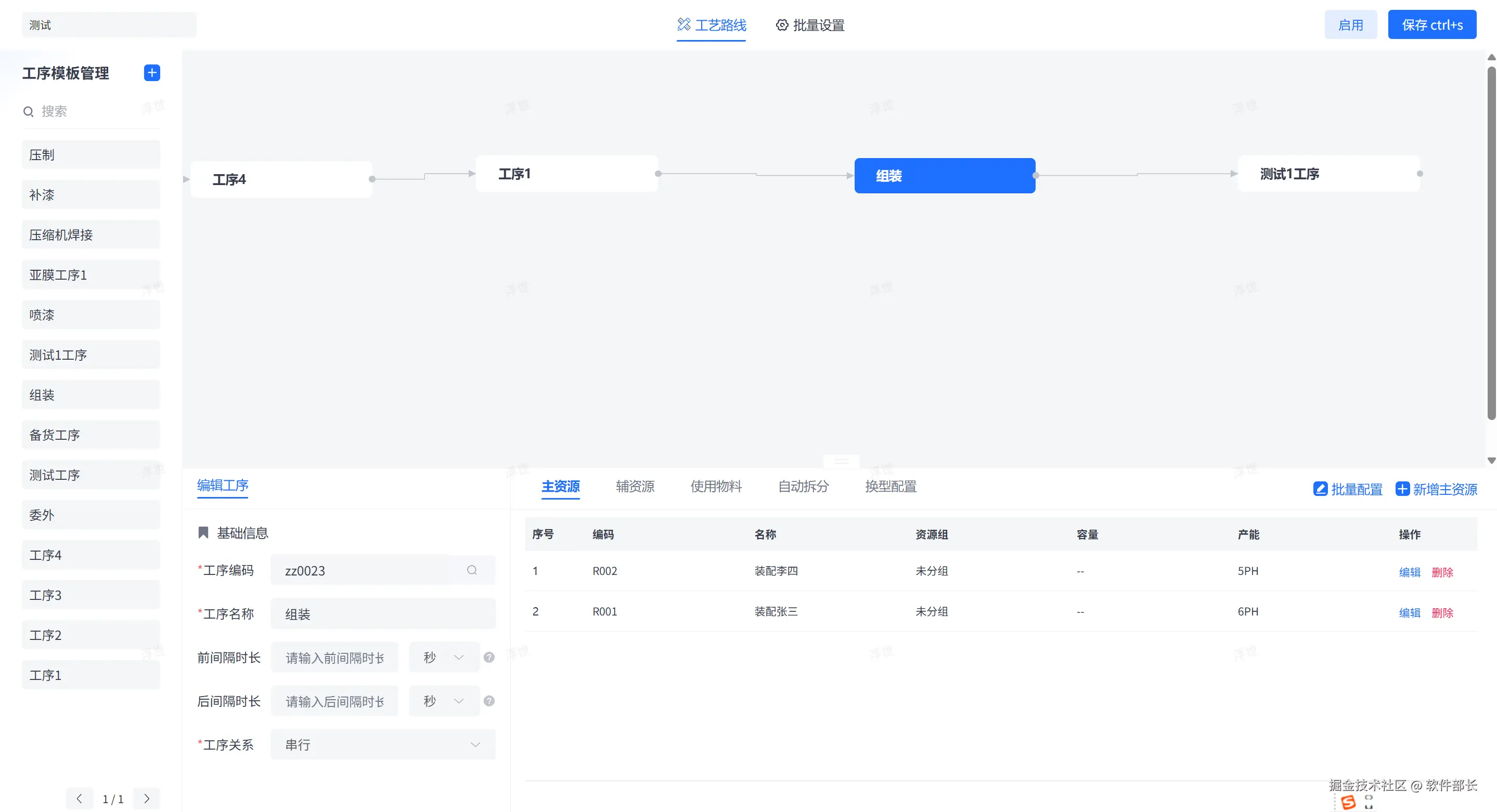Image resolution: width=1497 pixels, height=812 pixels.
Task: Click help icon next to 前间隔时长
Action: click(489, 657)
